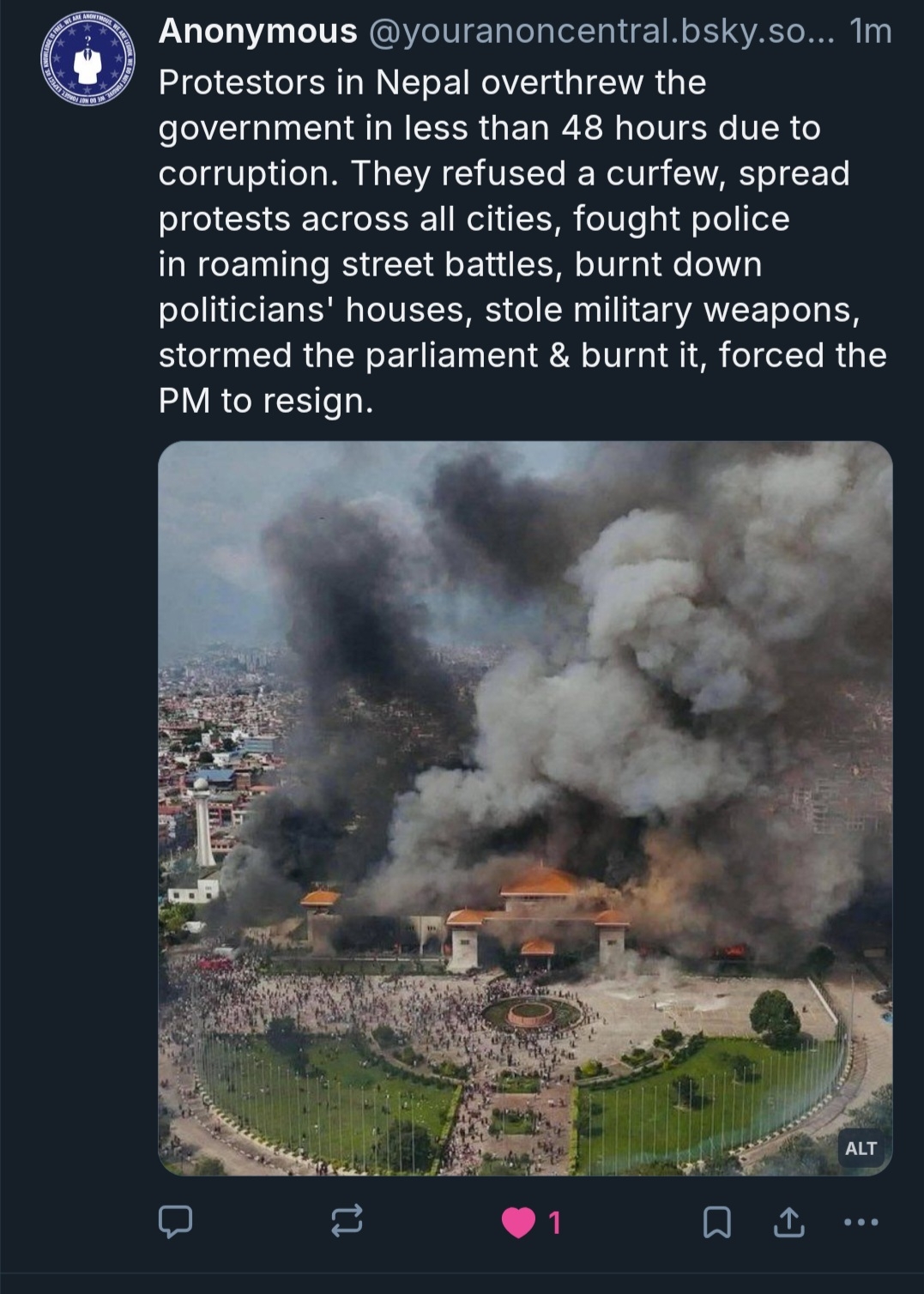This screenshot has height=1294, width=924.
Task: Repost using the looping arrows icon
Action: pyautogui.click(x=347, y=1220)
